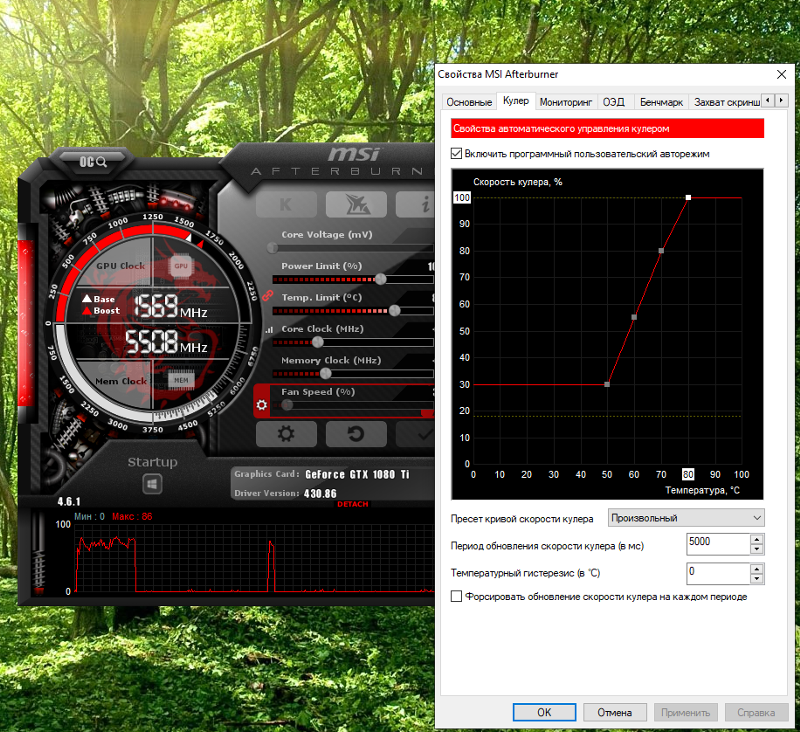Click the OK button
Screen dimensions: 800x732
[x=544, y=712]
